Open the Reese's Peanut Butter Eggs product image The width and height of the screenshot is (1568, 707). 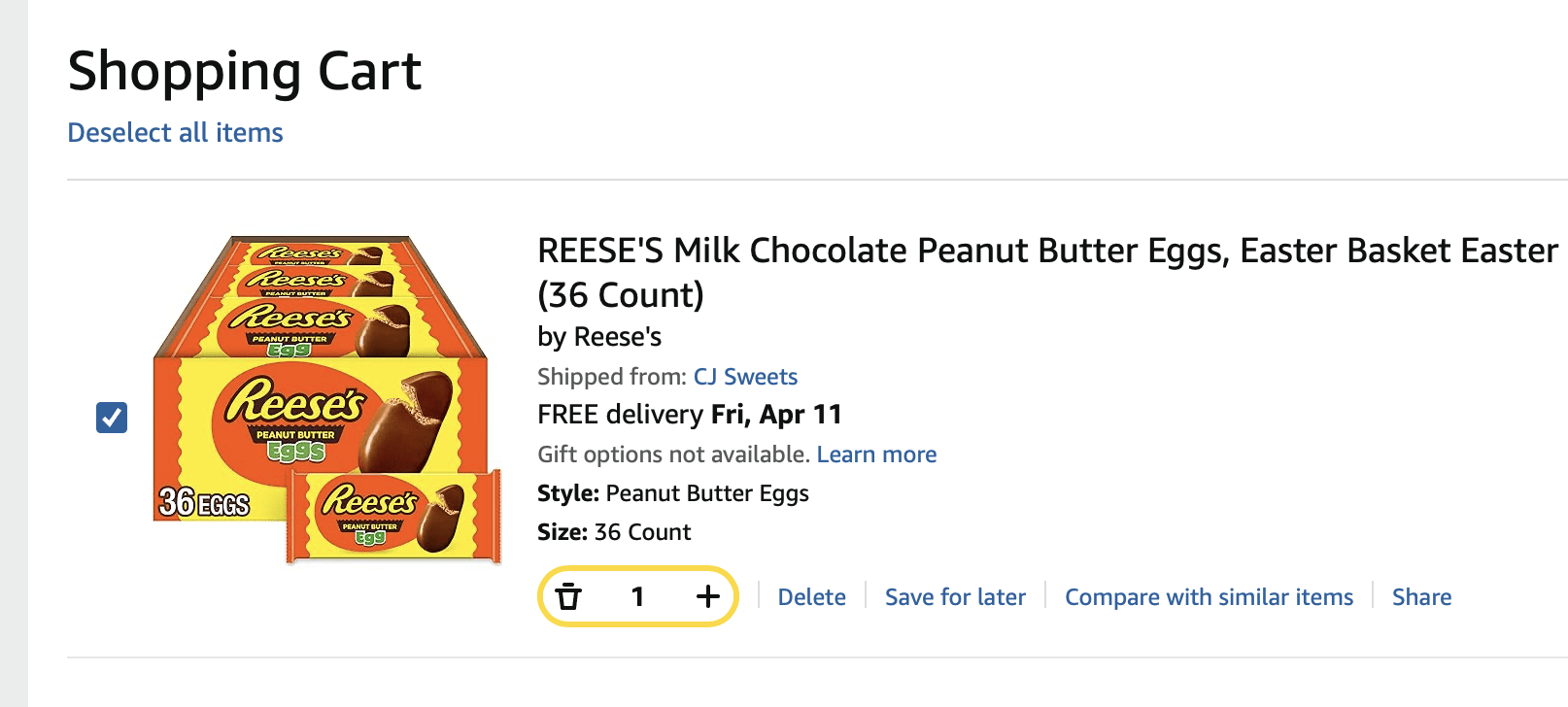pos(326,399)
